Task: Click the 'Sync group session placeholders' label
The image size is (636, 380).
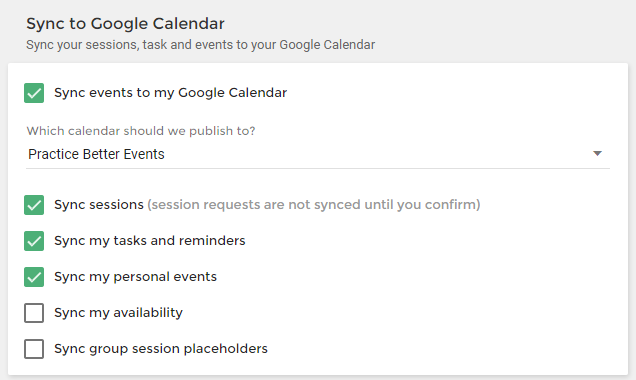Action: 161,349
